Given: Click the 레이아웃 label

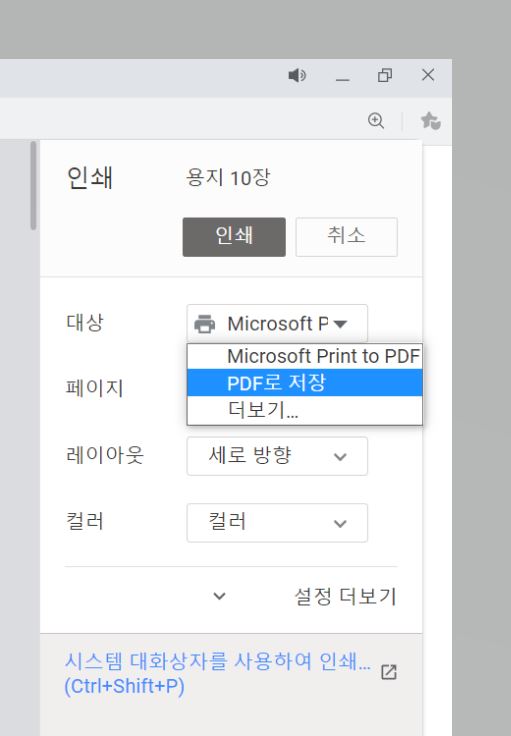Looking at the screenshot, I should pos(105,455).
